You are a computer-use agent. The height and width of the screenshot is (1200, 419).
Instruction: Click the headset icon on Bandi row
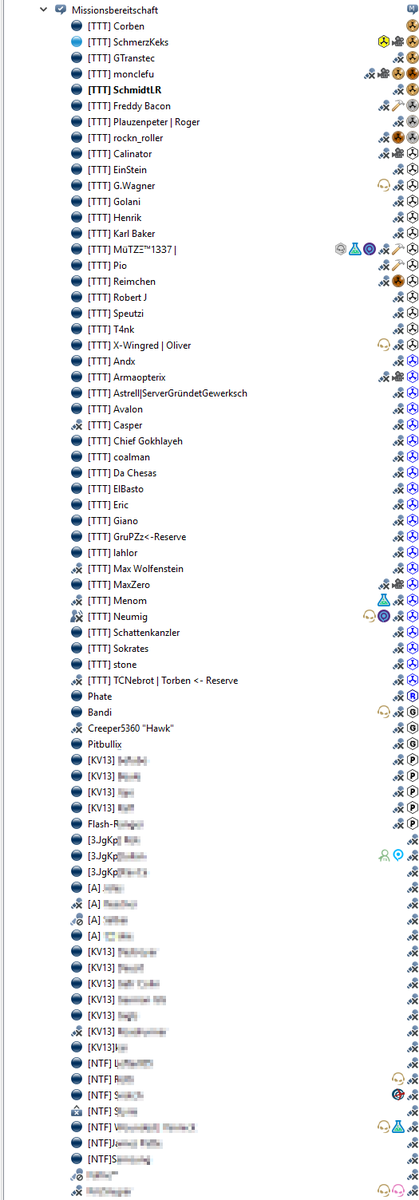pyautogui.click(x=383, y=713)
